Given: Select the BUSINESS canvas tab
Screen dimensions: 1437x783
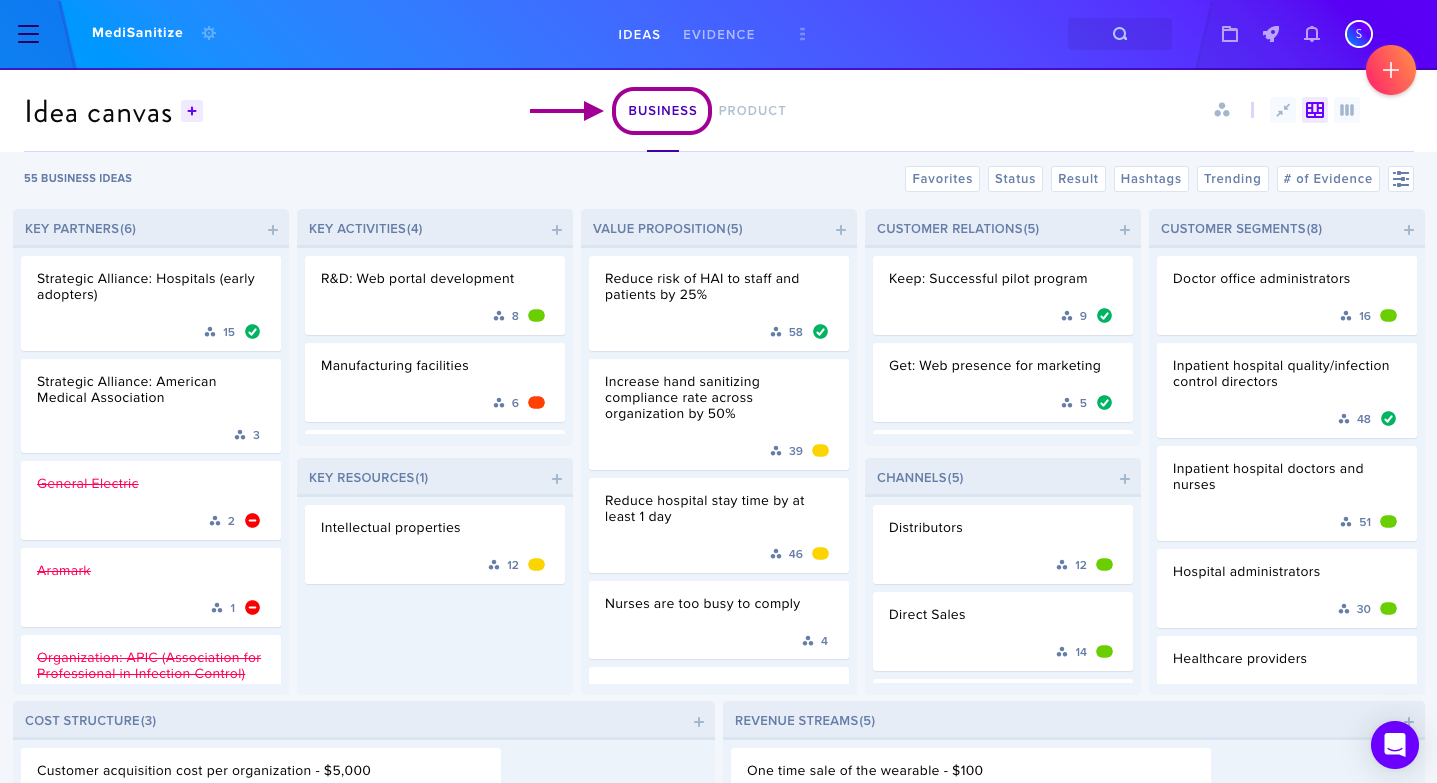Looking at the screenshot, I should pyautogui.click(x=662, y=111).
